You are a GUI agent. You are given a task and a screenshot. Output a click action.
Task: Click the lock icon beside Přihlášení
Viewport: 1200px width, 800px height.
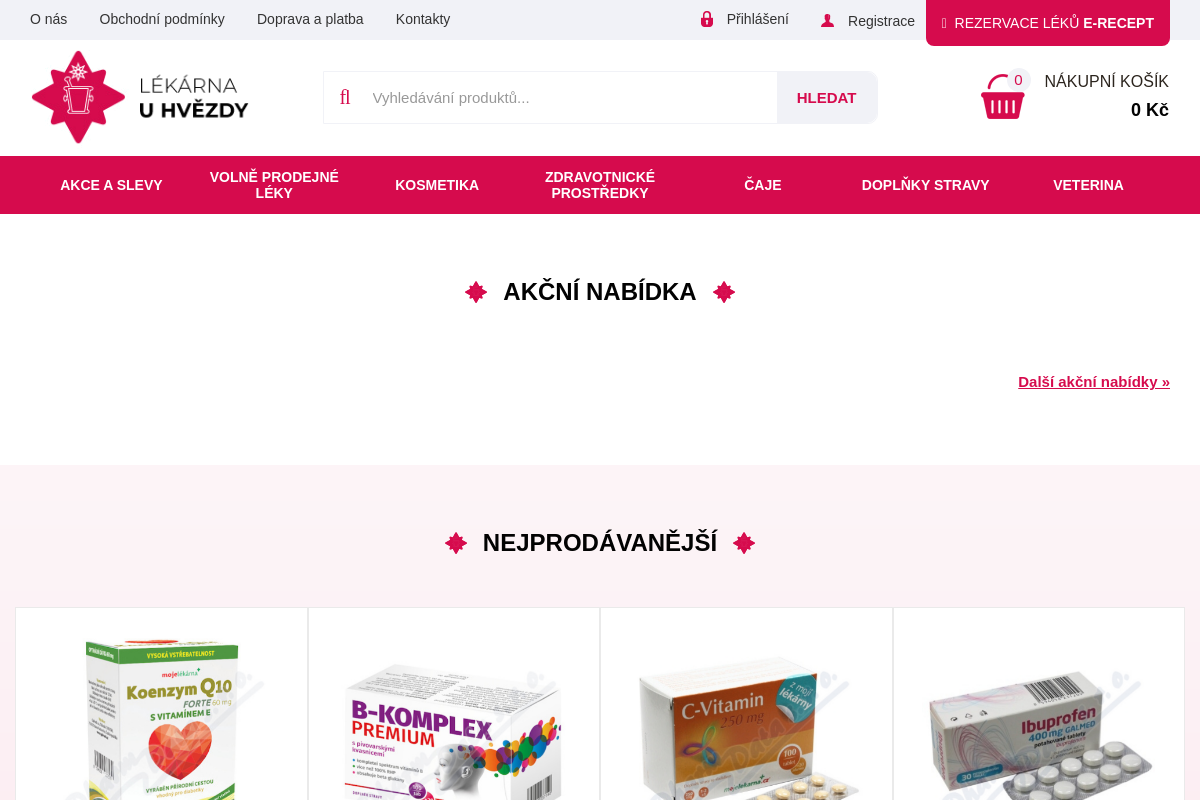click(707, 19)
